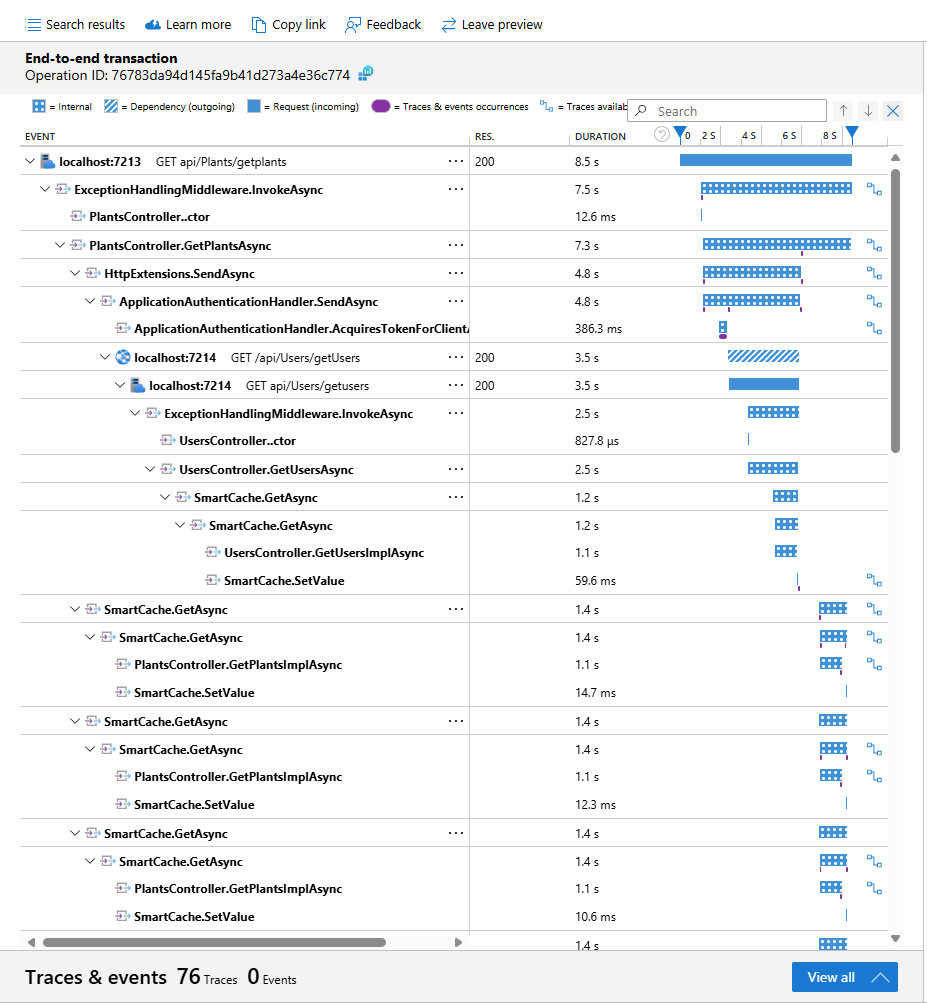The image size is (927, 1003).
Task: Jump to previous search match arrow
Action: (843, 111)
